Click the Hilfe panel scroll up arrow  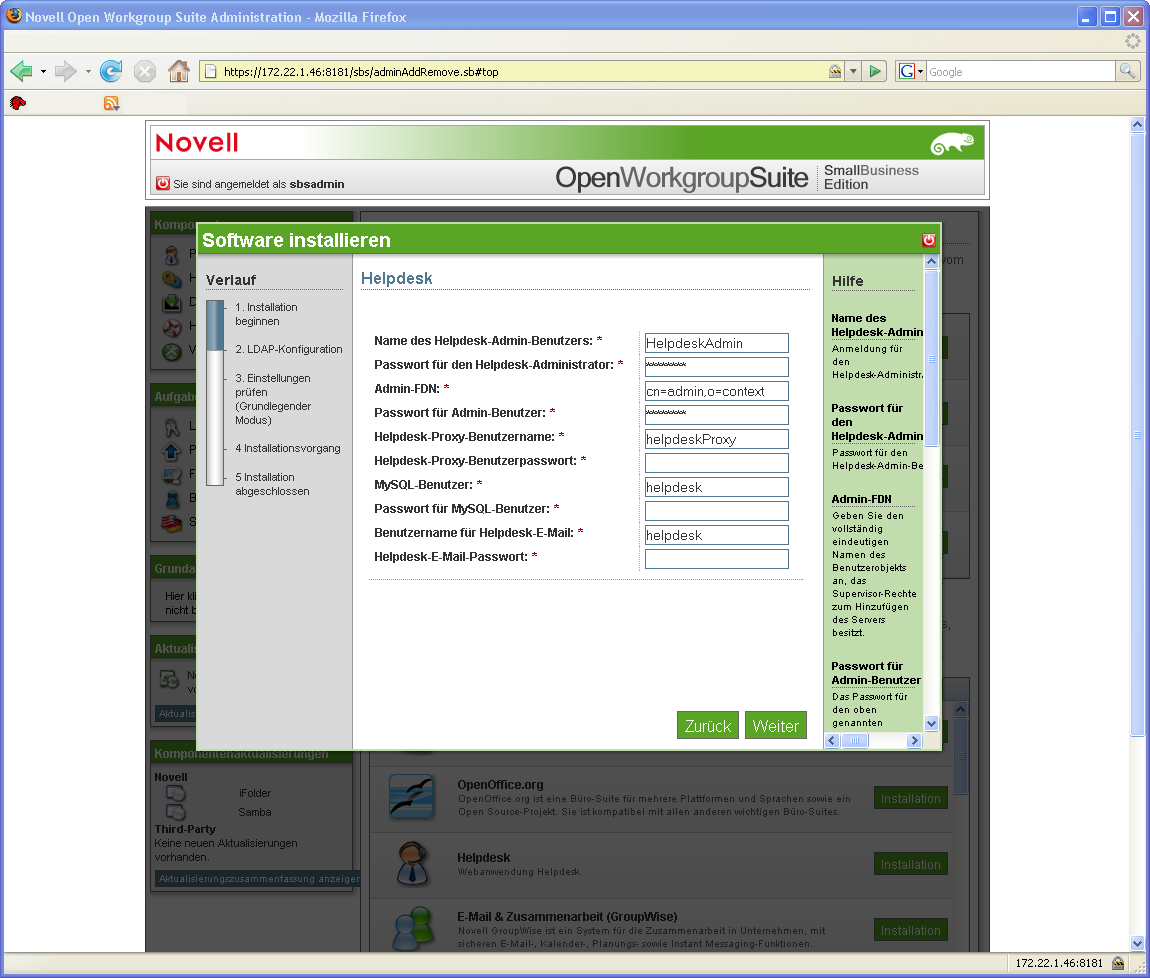931,262
